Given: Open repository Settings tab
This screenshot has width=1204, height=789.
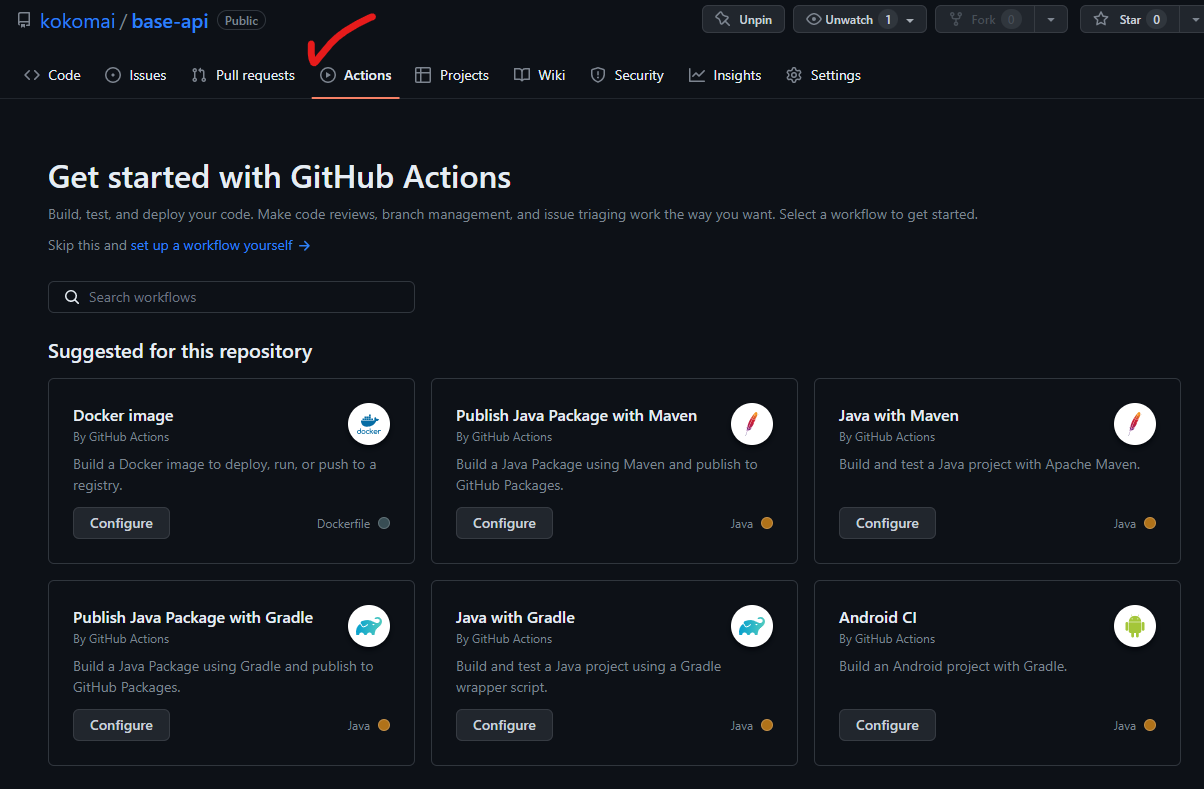Looking at the screenshot, I should pyautogui.click(x=823, y=75).
